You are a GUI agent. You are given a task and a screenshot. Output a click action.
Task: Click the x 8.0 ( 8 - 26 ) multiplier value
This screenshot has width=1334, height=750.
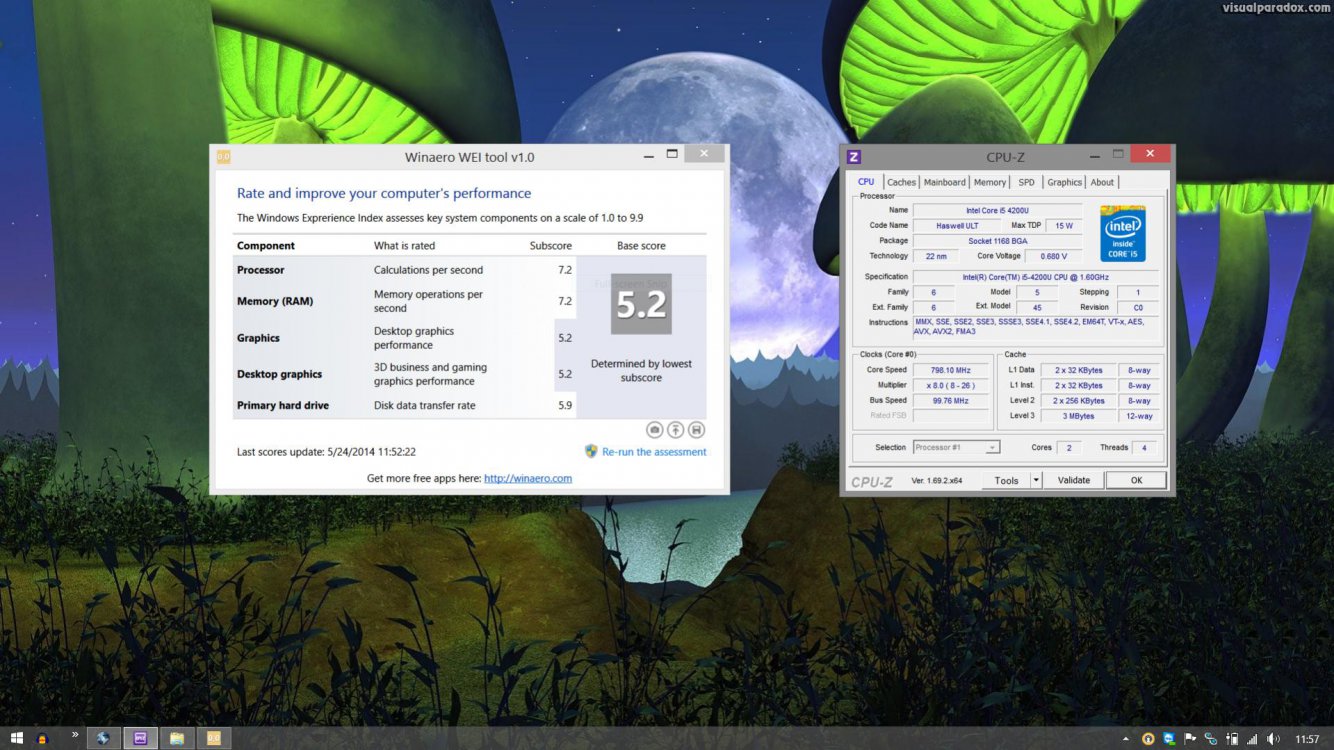point(950,385)
